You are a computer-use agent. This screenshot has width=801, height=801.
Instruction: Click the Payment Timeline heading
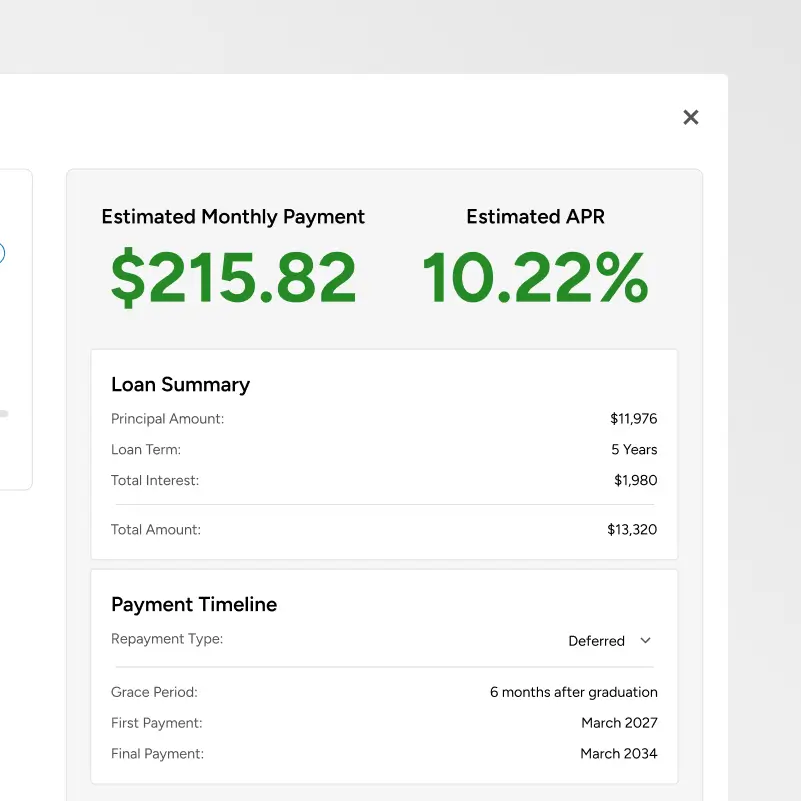pos(194,604)
